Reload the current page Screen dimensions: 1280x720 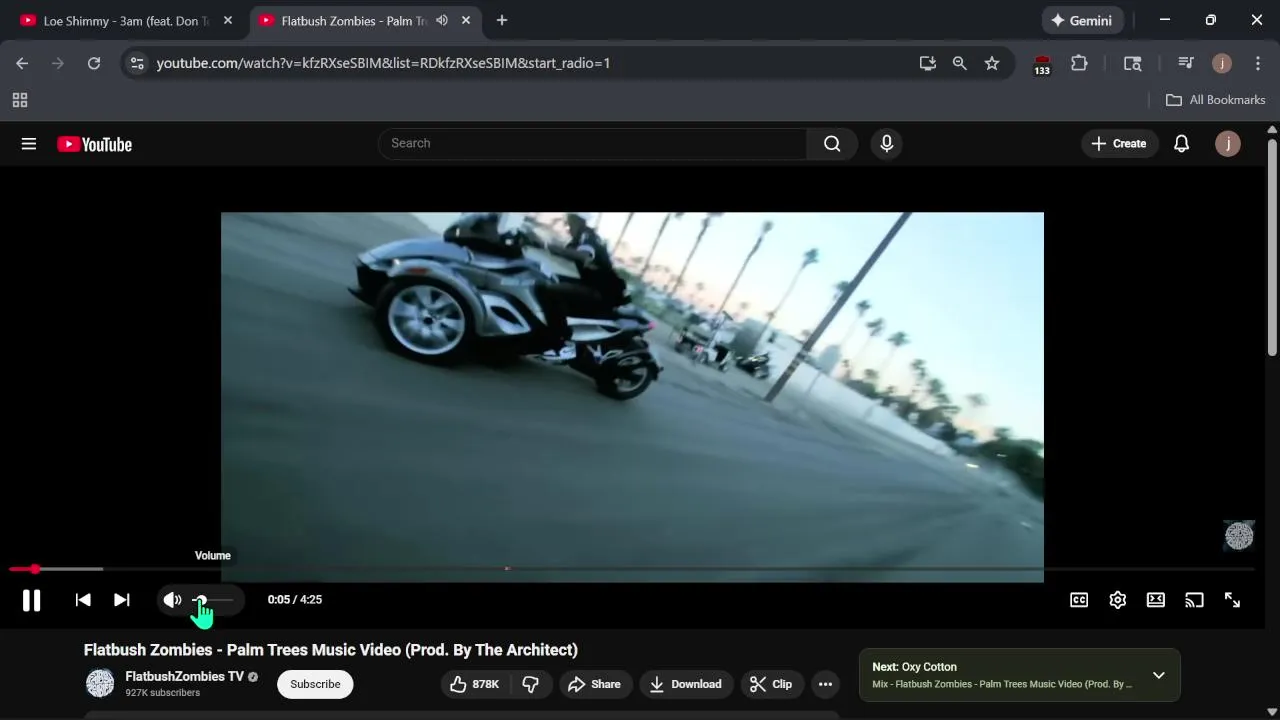[x=94, y=63]
